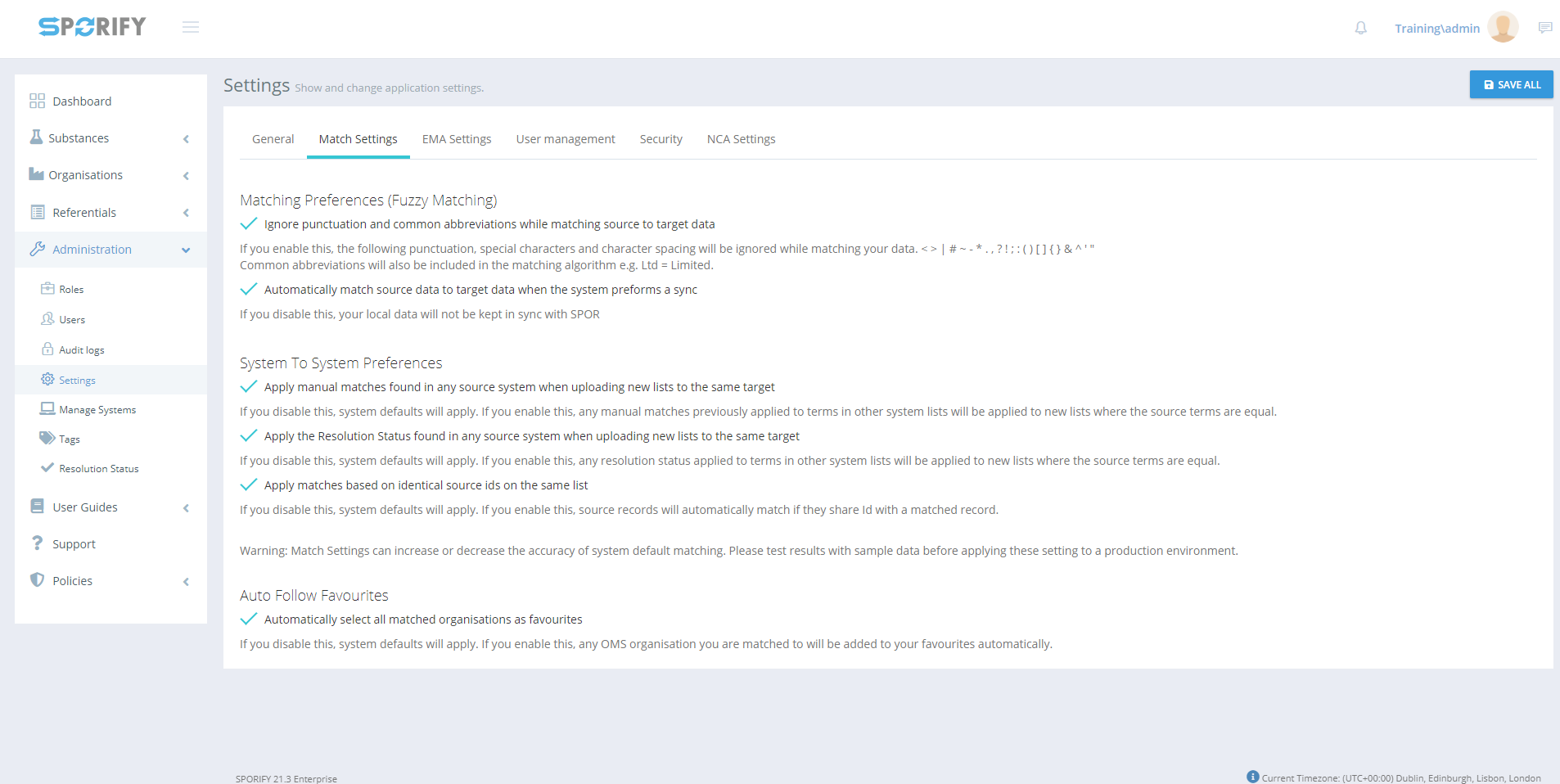1560x784 pixels.
Task: Click the Dashboard grid icon
Action: (37, 101)
